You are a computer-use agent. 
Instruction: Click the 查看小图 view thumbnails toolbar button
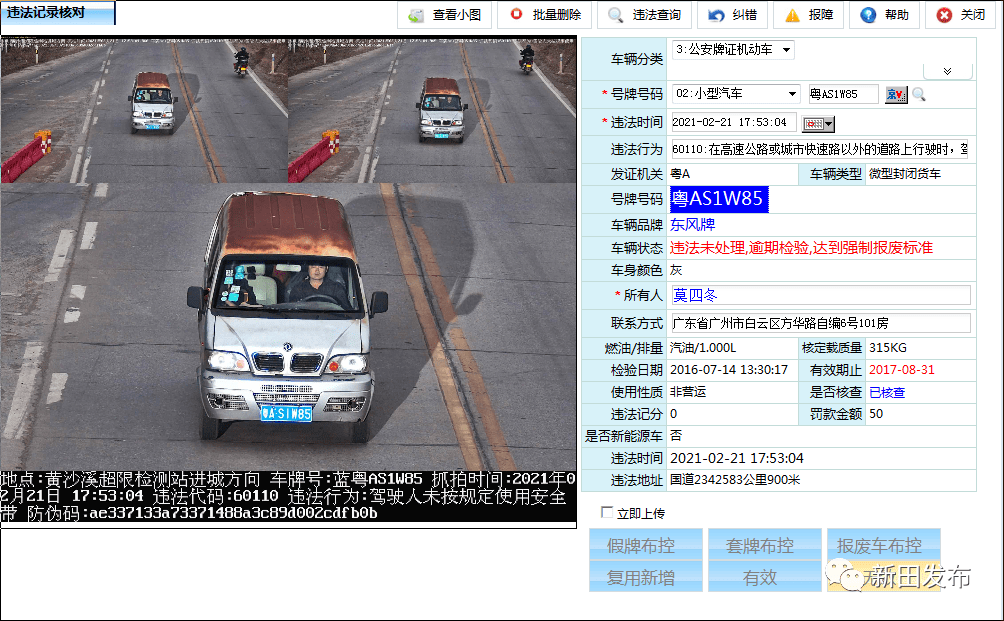point(445,15)
